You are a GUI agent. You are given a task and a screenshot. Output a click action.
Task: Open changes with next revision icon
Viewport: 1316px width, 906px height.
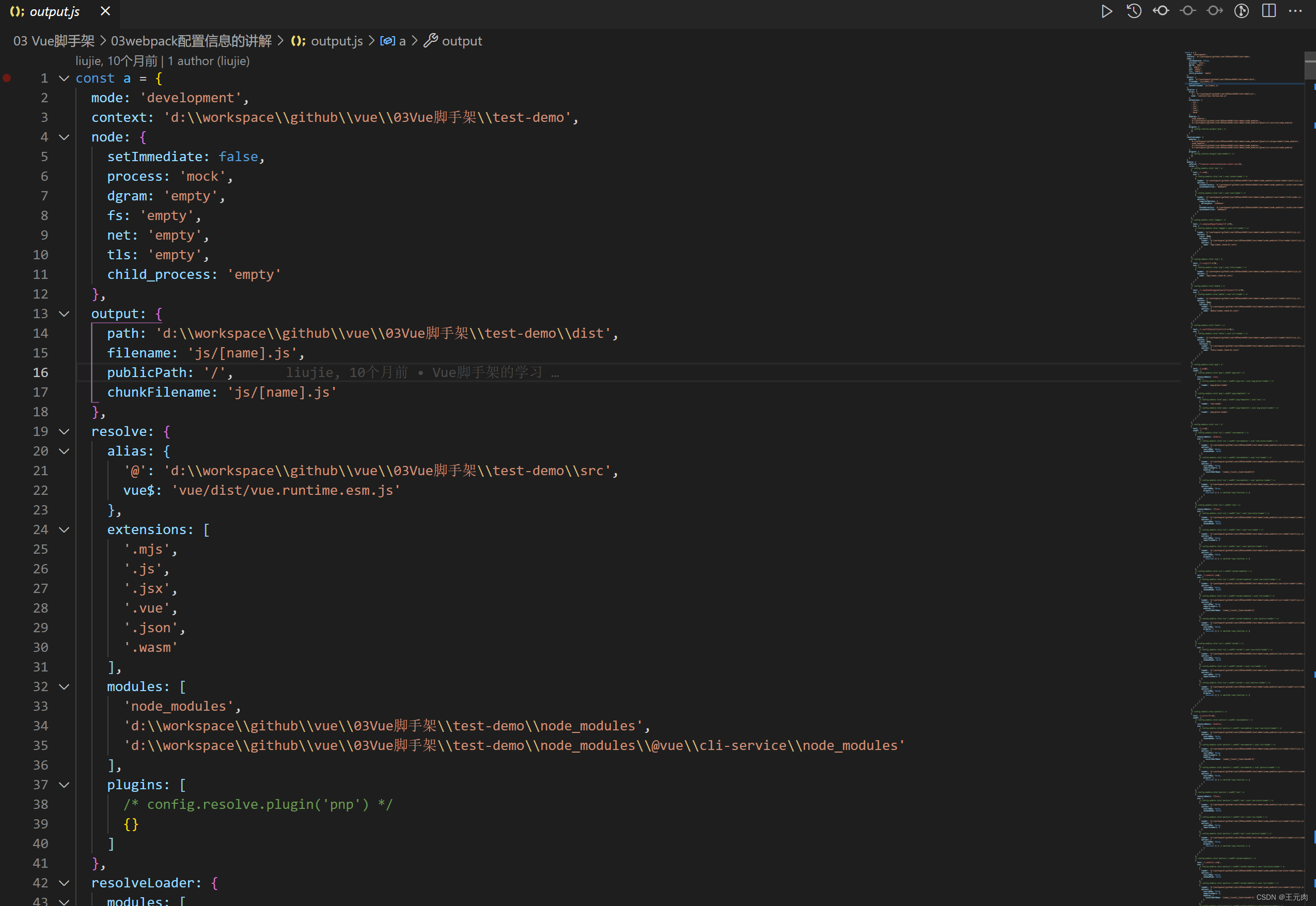click(1214, 11)
